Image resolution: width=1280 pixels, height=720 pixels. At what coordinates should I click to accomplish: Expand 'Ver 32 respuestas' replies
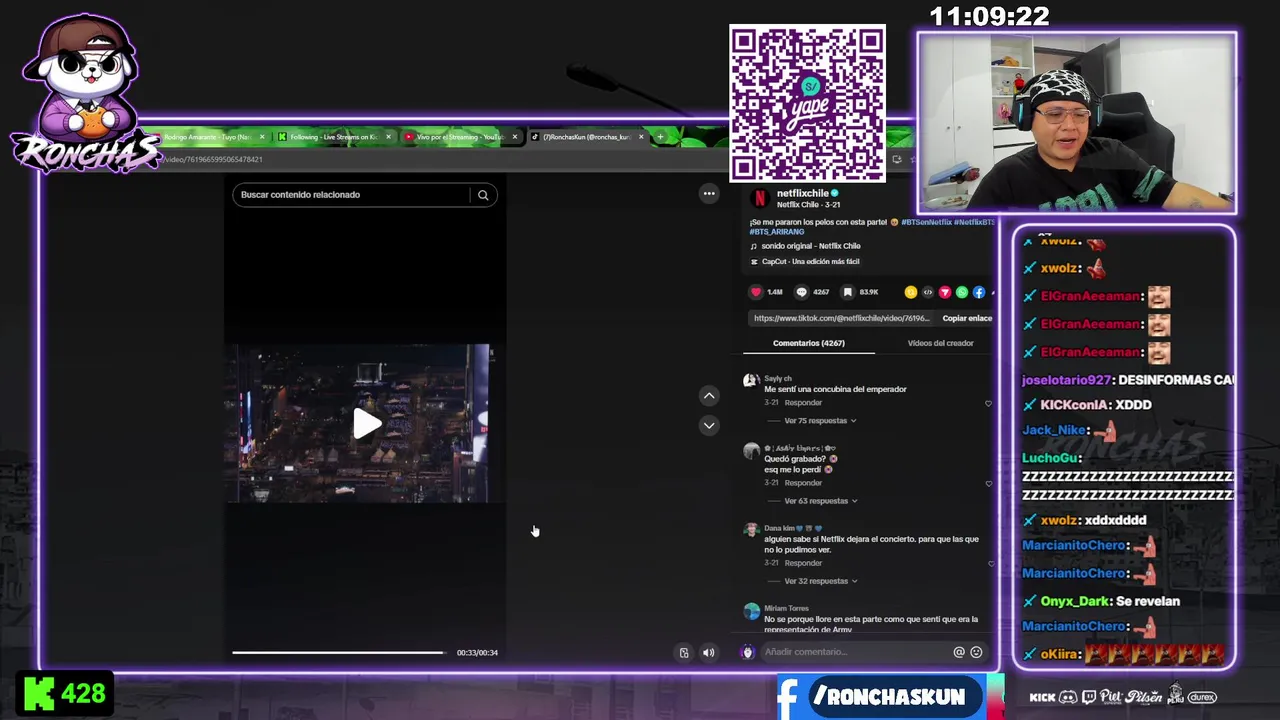coord(820,581)
